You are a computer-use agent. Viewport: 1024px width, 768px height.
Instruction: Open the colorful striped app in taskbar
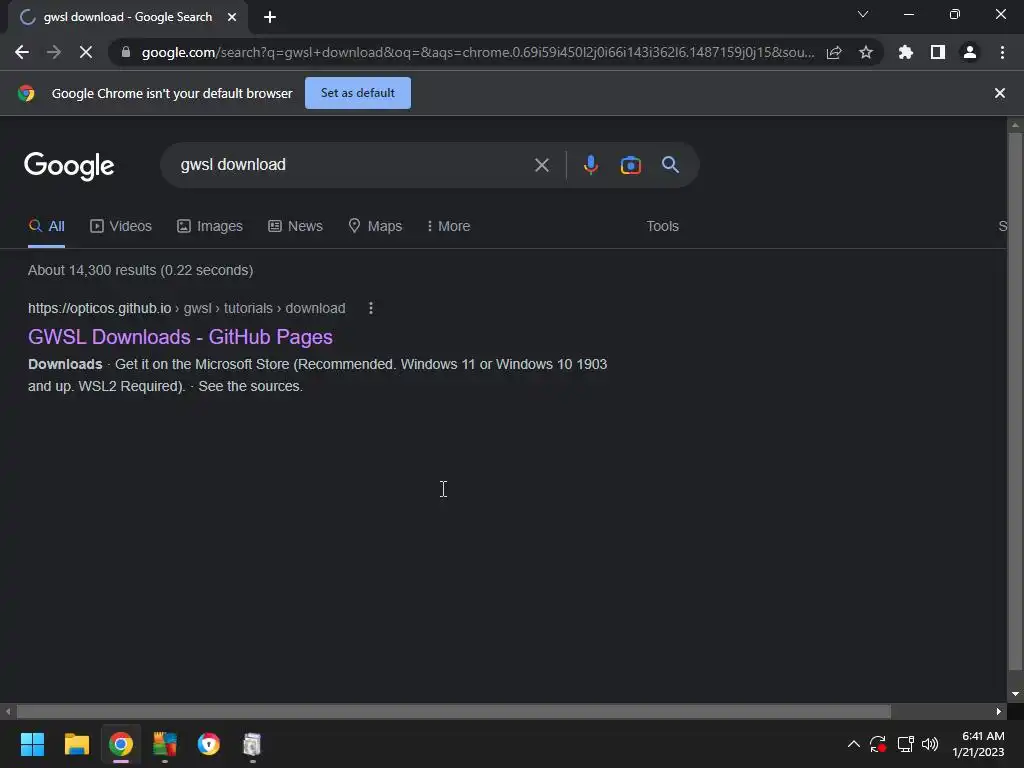coord(165,744)
